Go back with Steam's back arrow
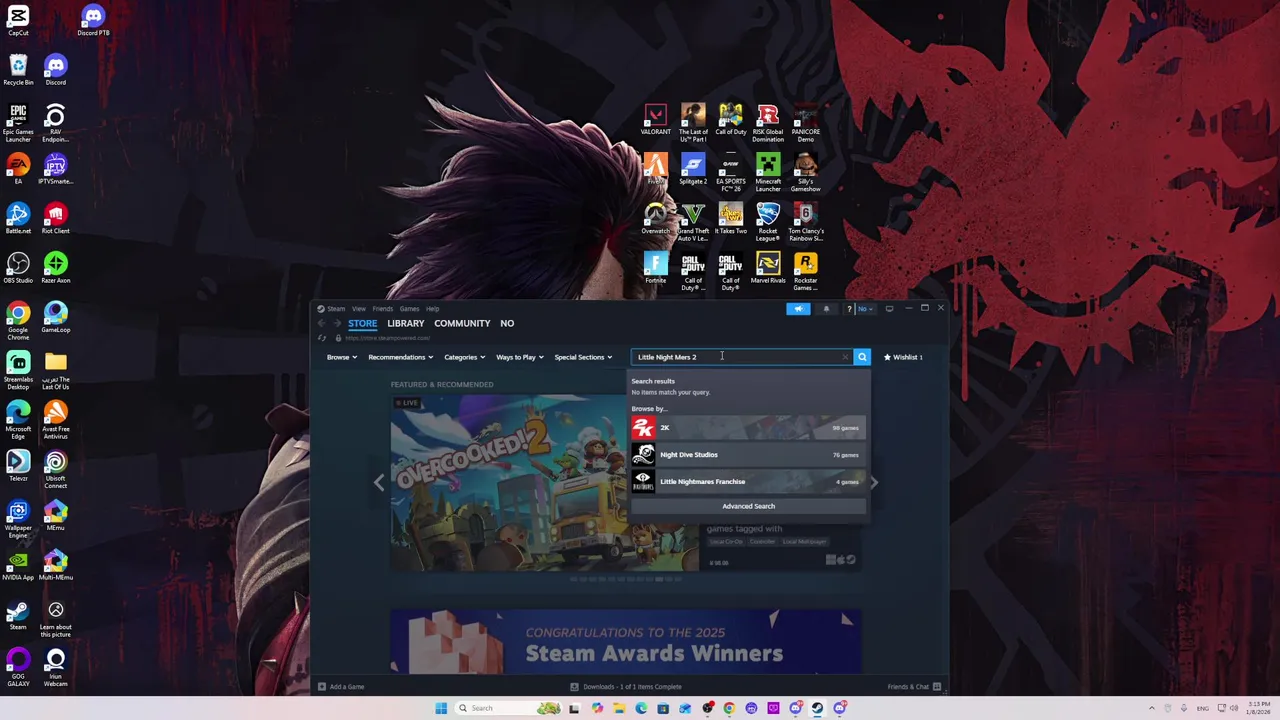Image resolution: width=1280 pixels, height=720 pixels. pyautogui.click(x=322, y=323)
